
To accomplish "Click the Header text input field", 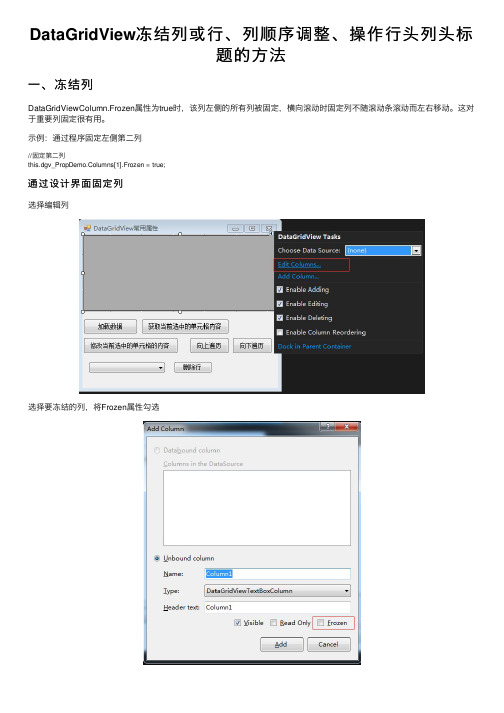I will click(277, 607).
